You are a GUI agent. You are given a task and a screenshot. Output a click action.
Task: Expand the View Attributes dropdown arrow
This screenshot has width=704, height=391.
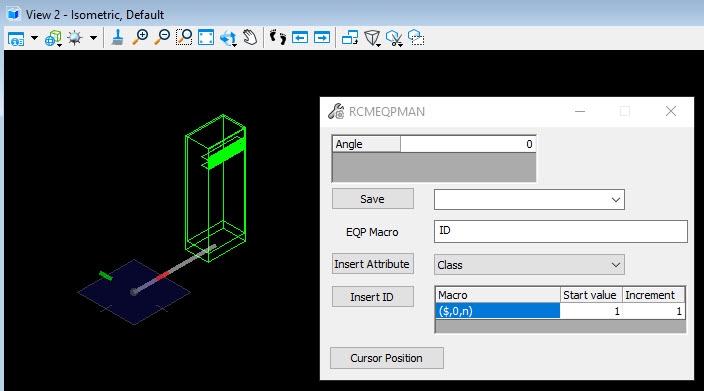click(34, 38)
